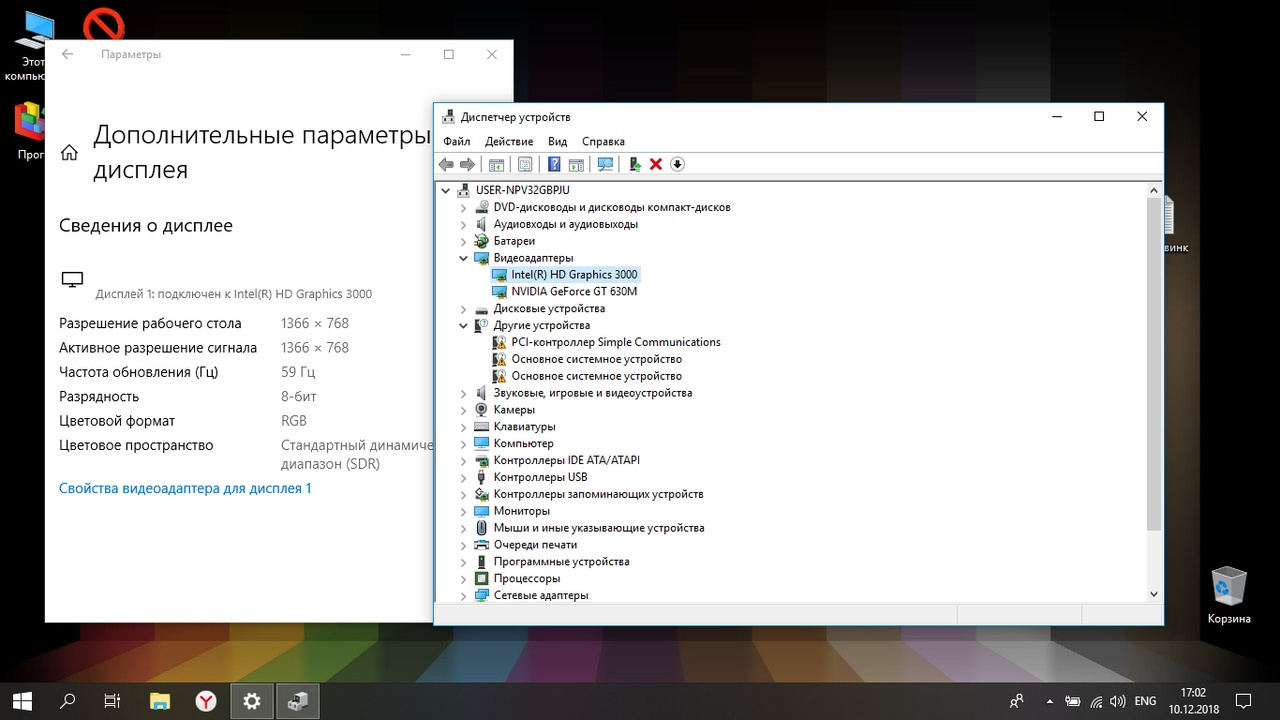Open Wi-Fi network tray icon
The height and width of the screenshot is (720, 1280).
pyautogui.click(x=1096, y=701)
